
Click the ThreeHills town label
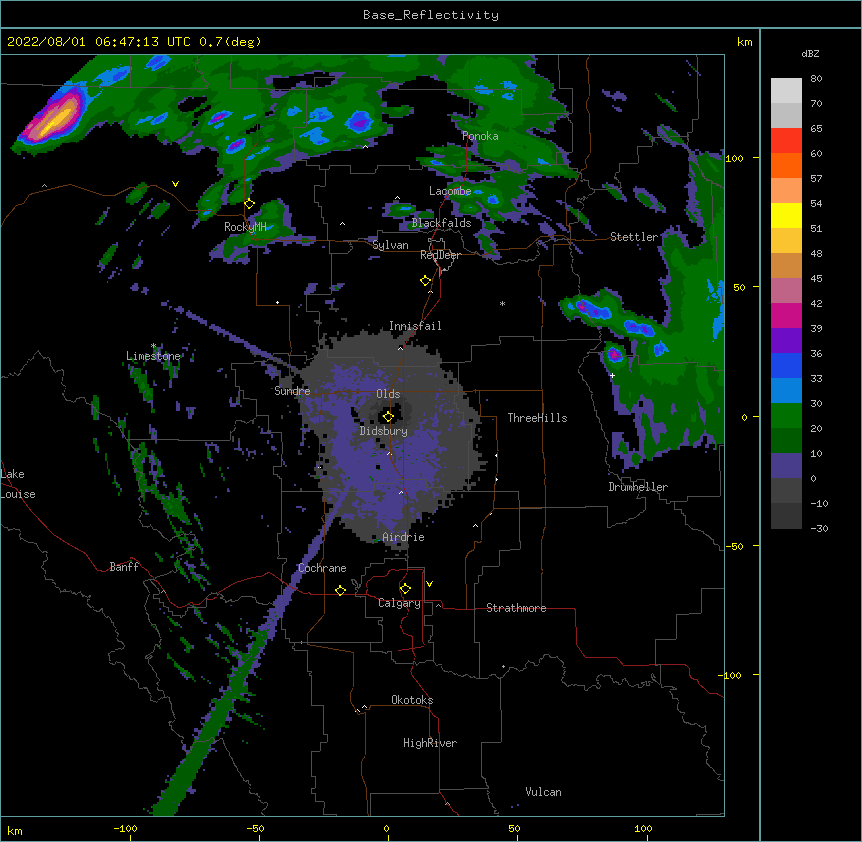point(537,418)
